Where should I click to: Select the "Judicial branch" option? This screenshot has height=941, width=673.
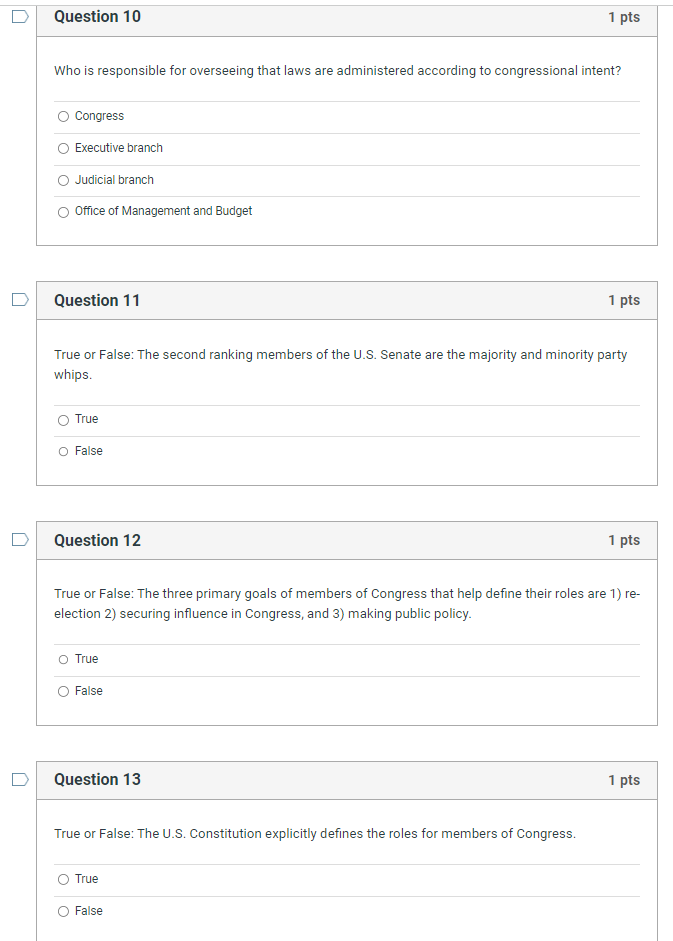[63, 180]
